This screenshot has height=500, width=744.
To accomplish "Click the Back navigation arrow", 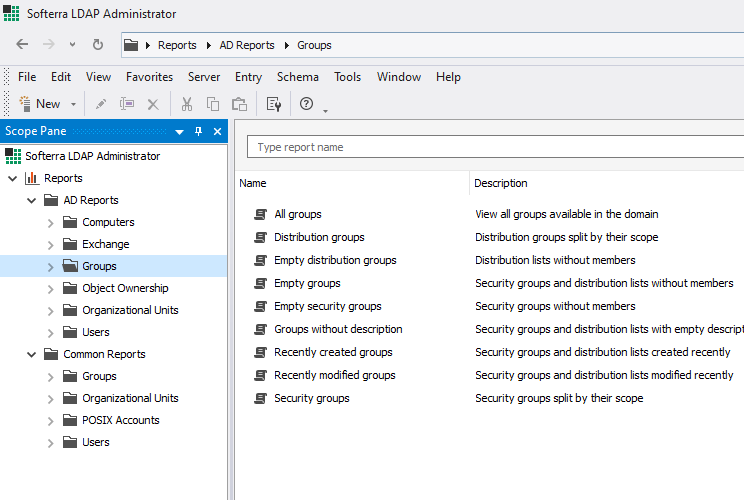I will point(22,45).
